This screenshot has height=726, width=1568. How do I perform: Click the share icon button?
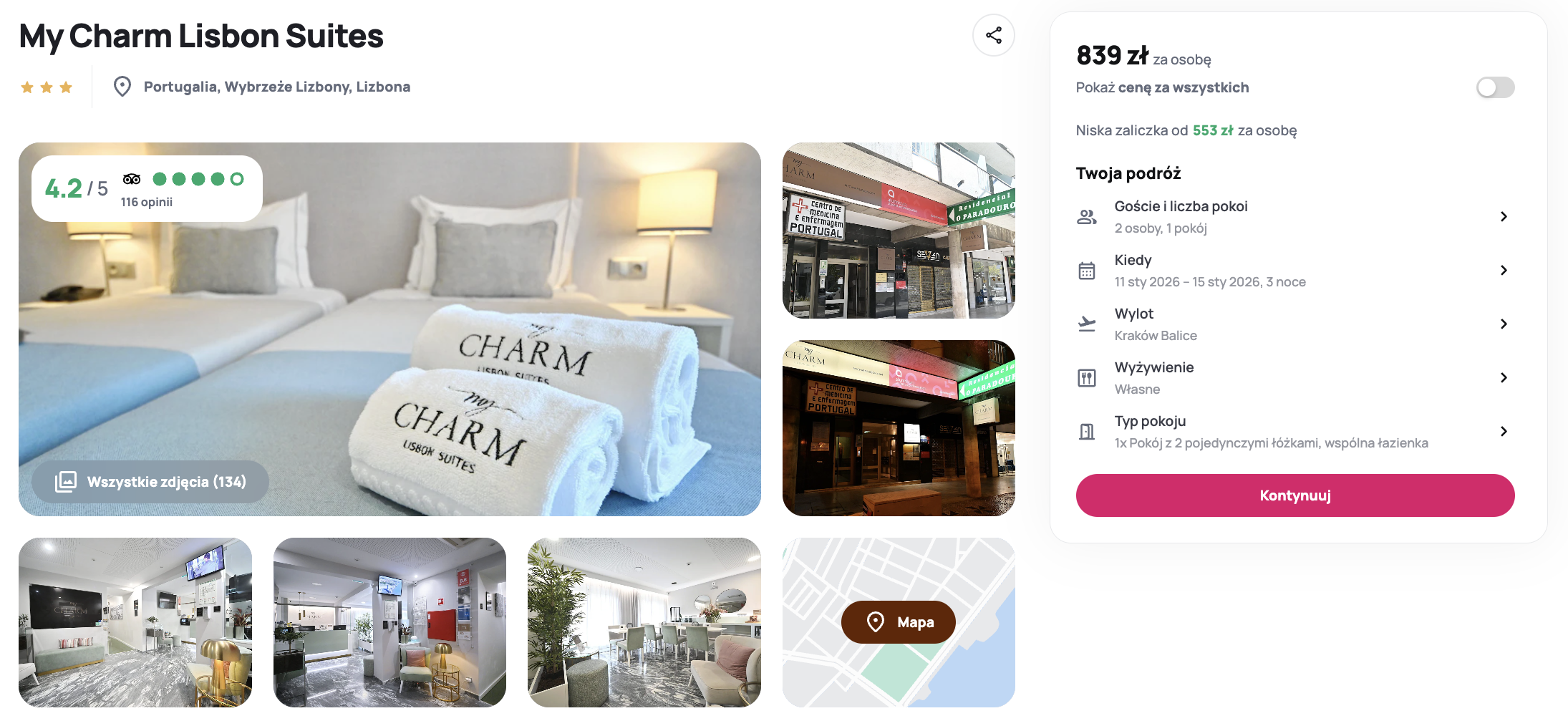click(x=993, y=35)
